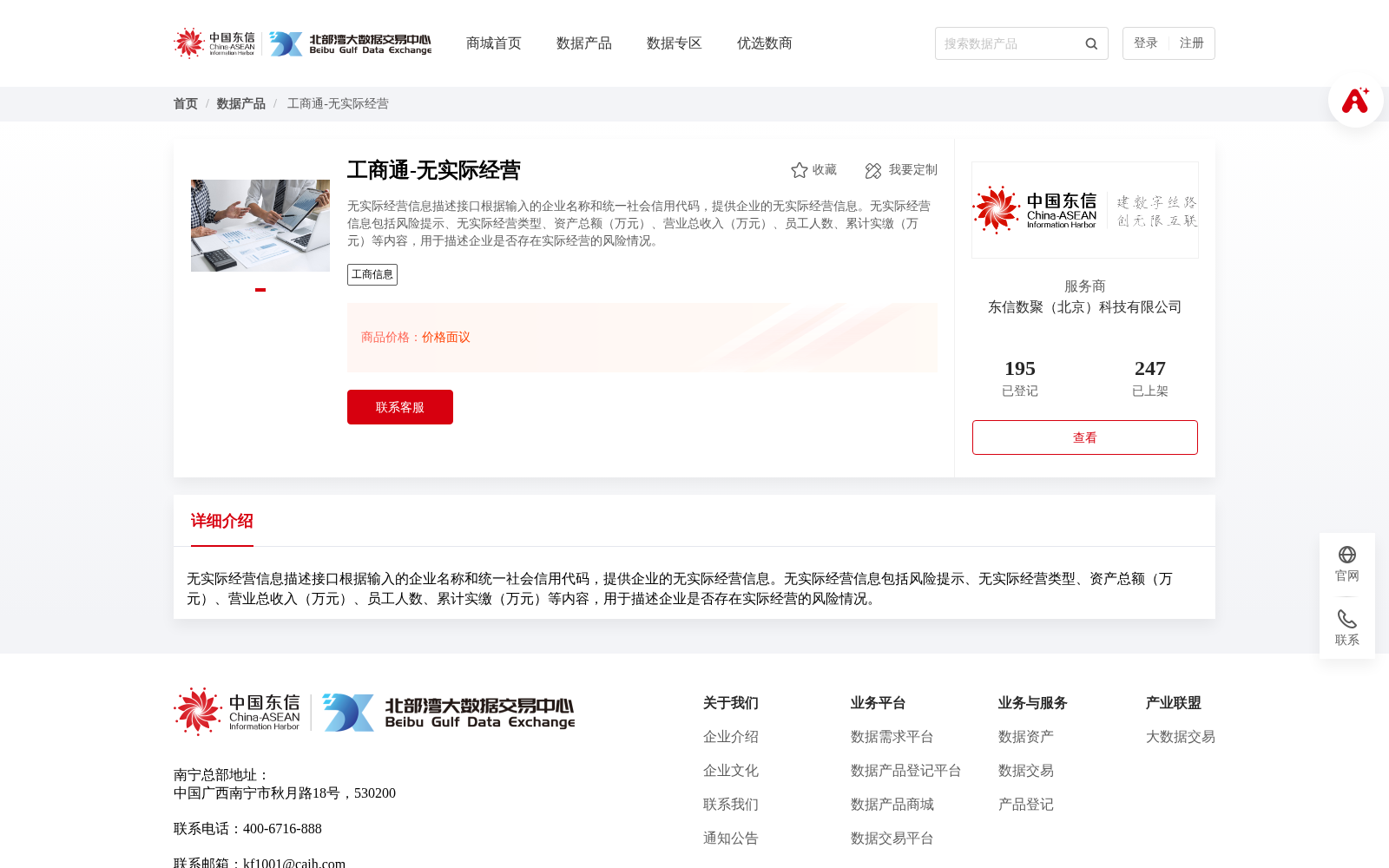Click the globe official site icon
Viewport: 1389px width, 868px height.
(x=1347, y=555)
